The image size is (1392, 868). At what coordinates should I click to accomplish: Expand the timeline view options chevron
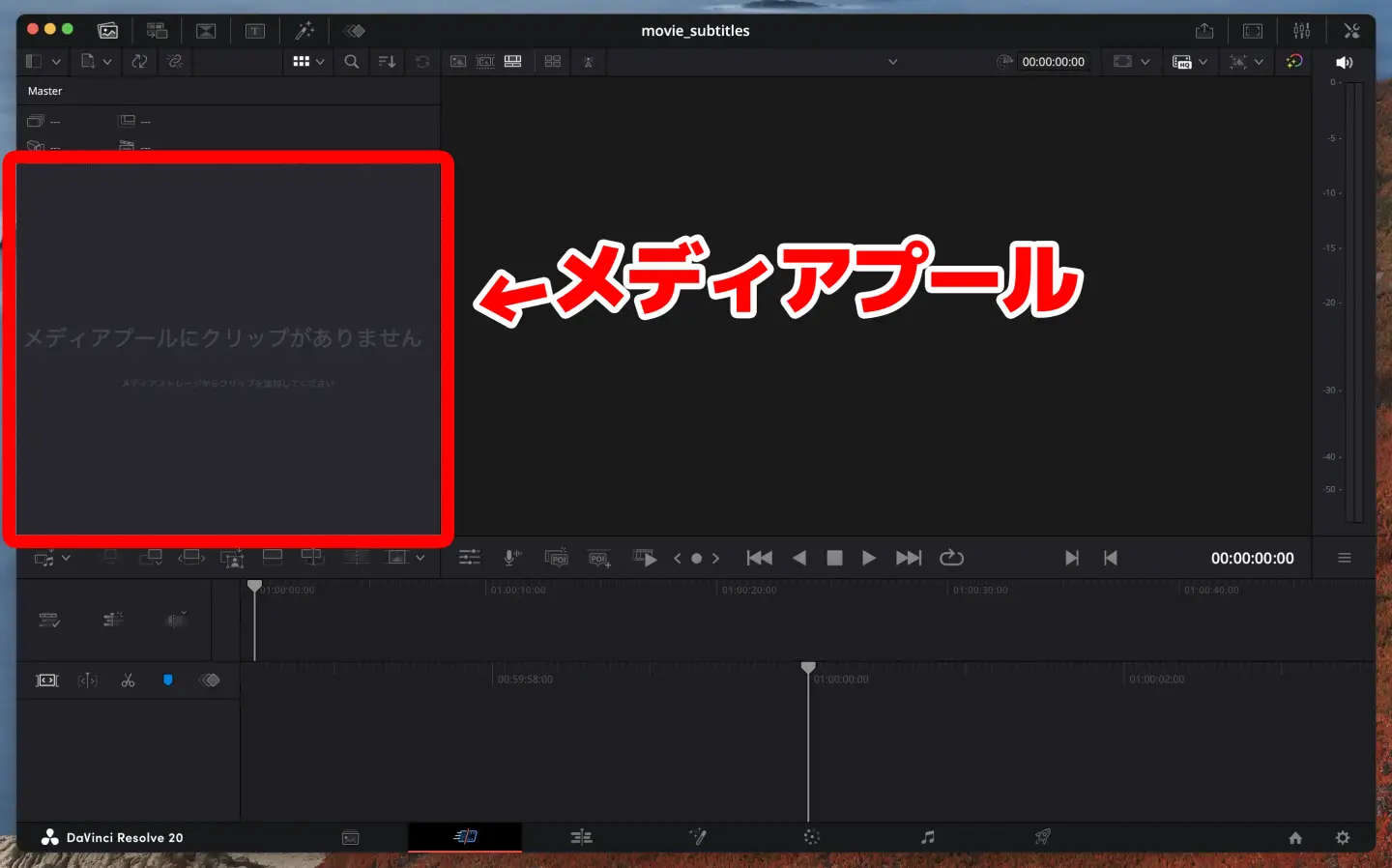420,558
